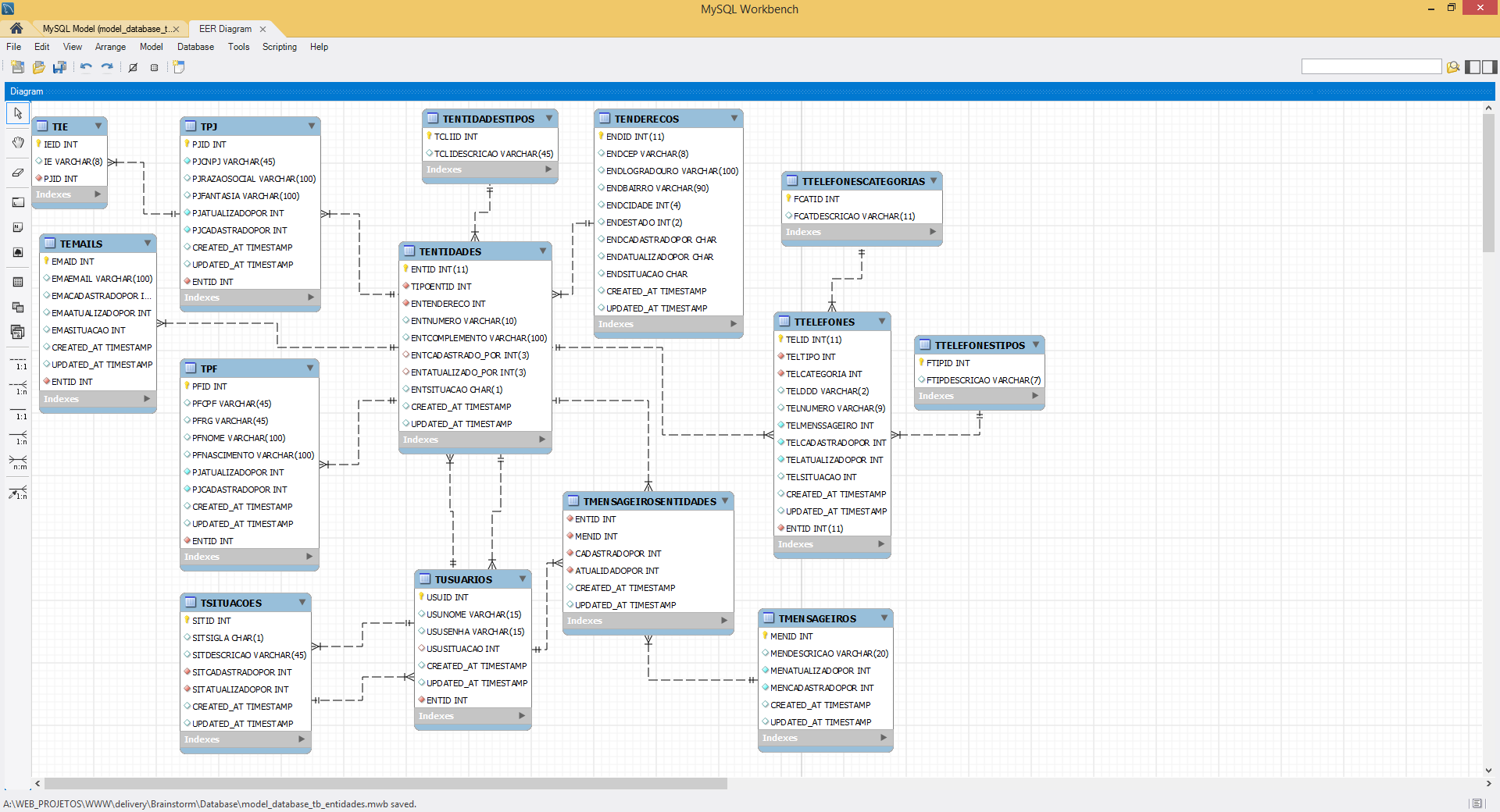
Task: Pick the place new table tool
Action: [x=18, y=282]
